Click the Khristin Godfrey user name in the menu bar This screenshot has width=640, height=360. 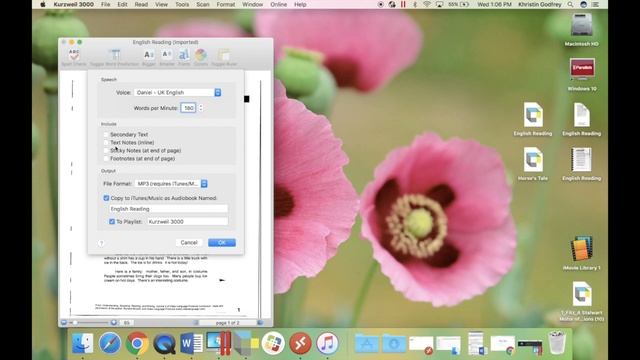coord(540,4)
